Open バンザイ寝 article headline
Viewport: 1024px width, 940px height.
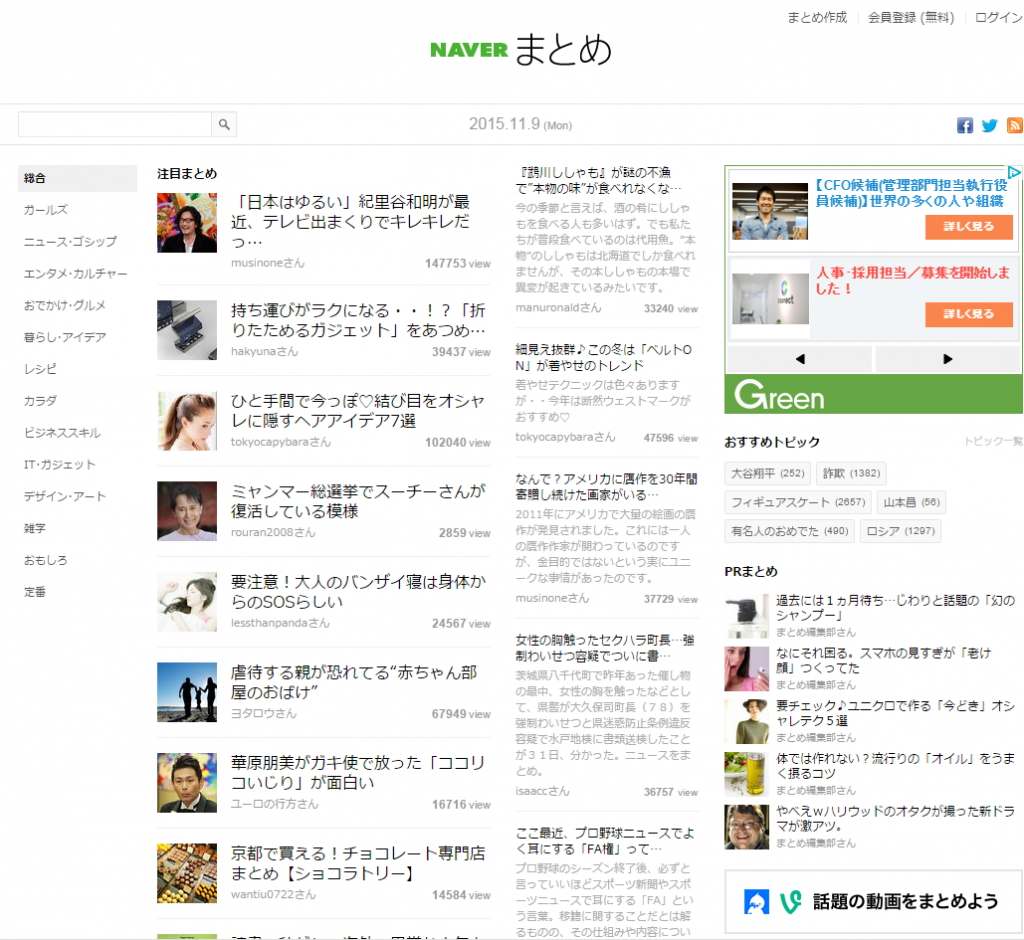click(359, 591)
